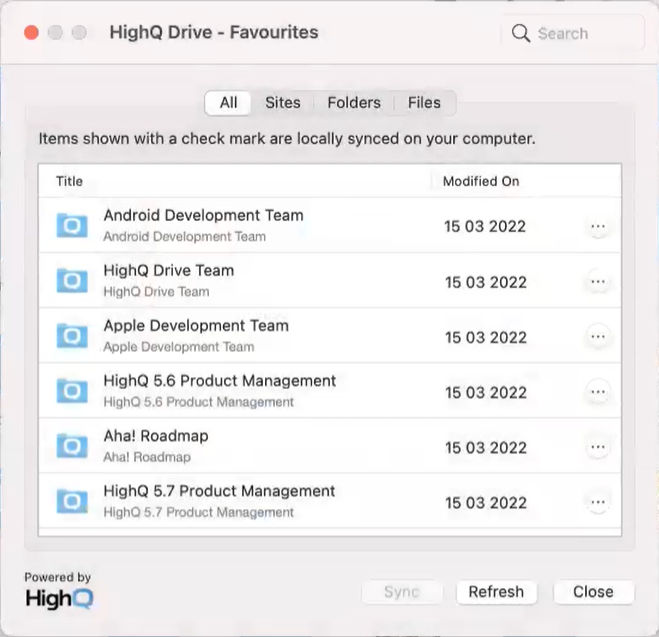Open more options for HighQ Drive Team
659x637 pixels.
pos(598,282)
